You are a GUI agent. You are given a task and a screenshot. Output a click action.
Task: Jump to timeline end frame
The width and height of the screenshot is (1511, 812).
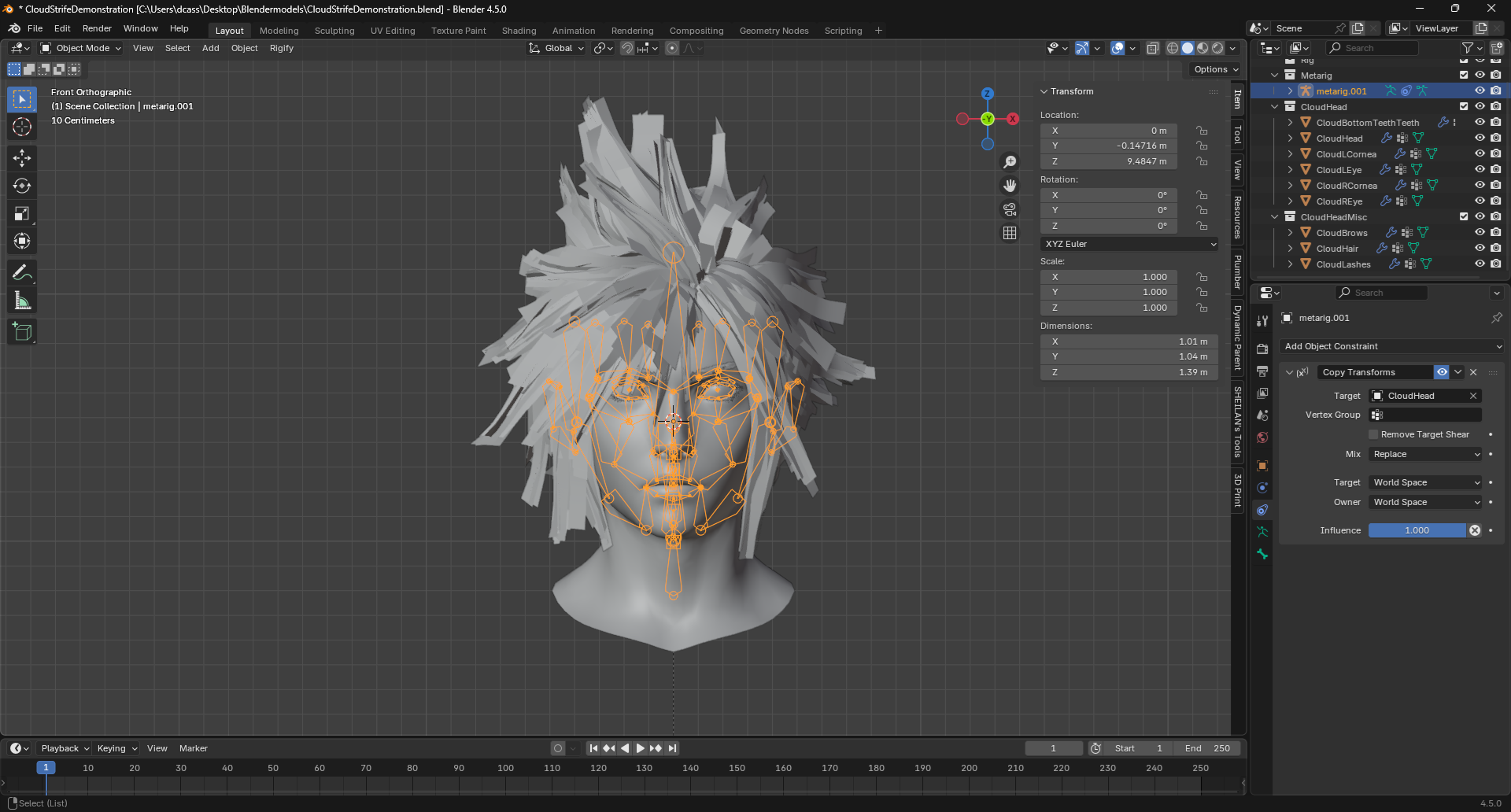pos(672,748)
